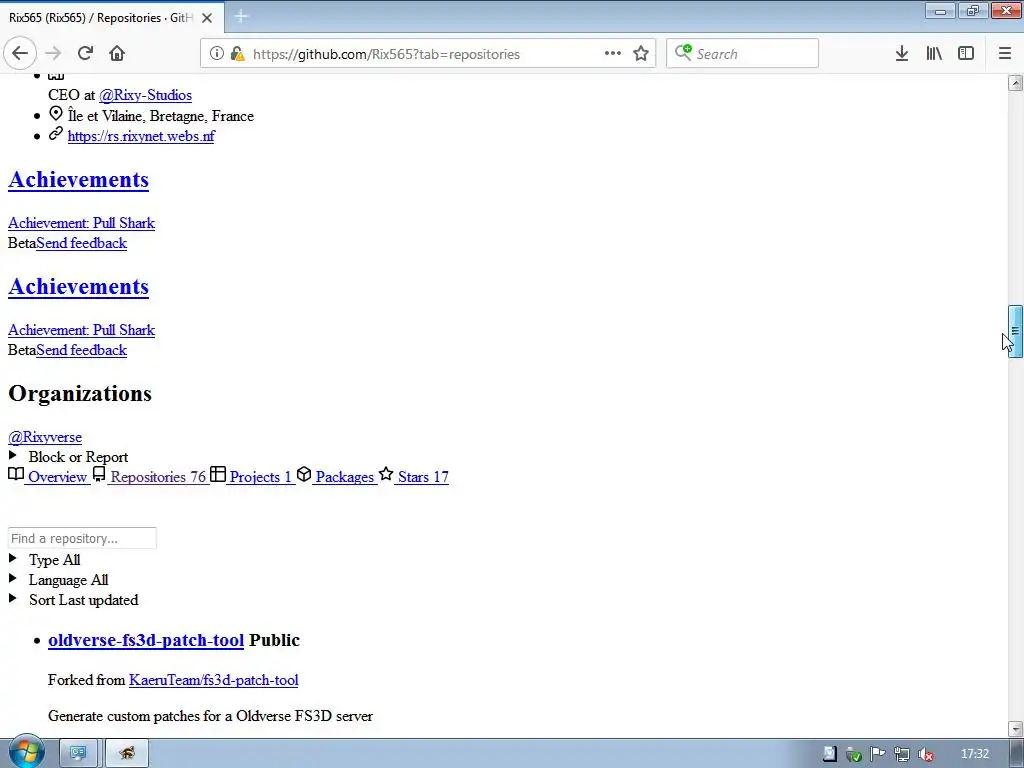The height and width of the screenshot is (768, 1024).
Task: Close the Rix565 Repositories tab
Action: point(207,18)
